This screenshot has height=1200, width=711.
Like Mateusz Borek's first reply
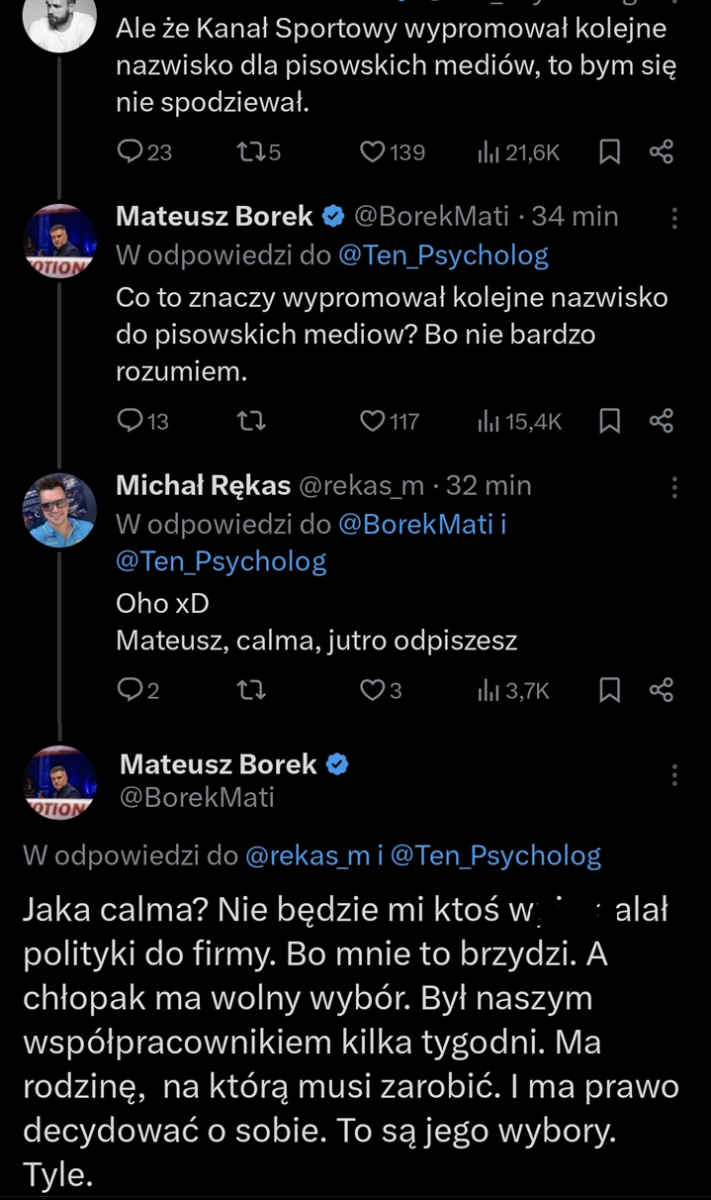[371, 421]
